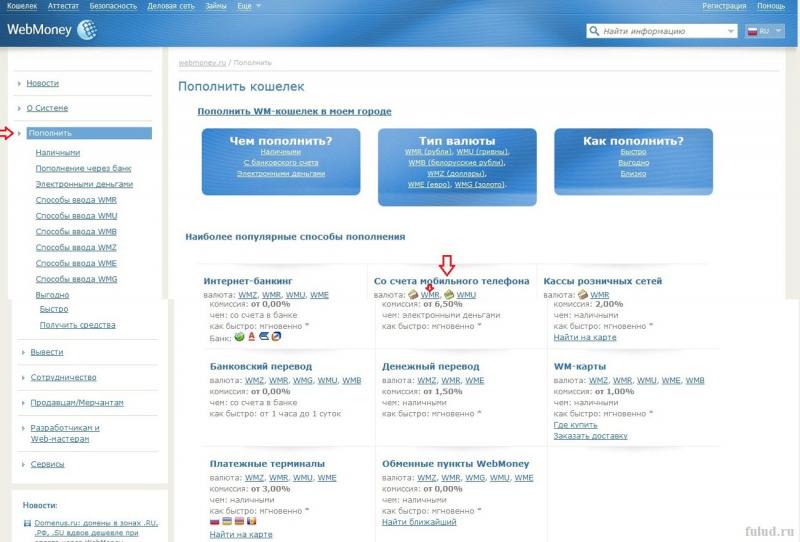Expand the Сотрудничество sidebar section
The height and width of the screenshot is (542, 800).
[62, 377]
